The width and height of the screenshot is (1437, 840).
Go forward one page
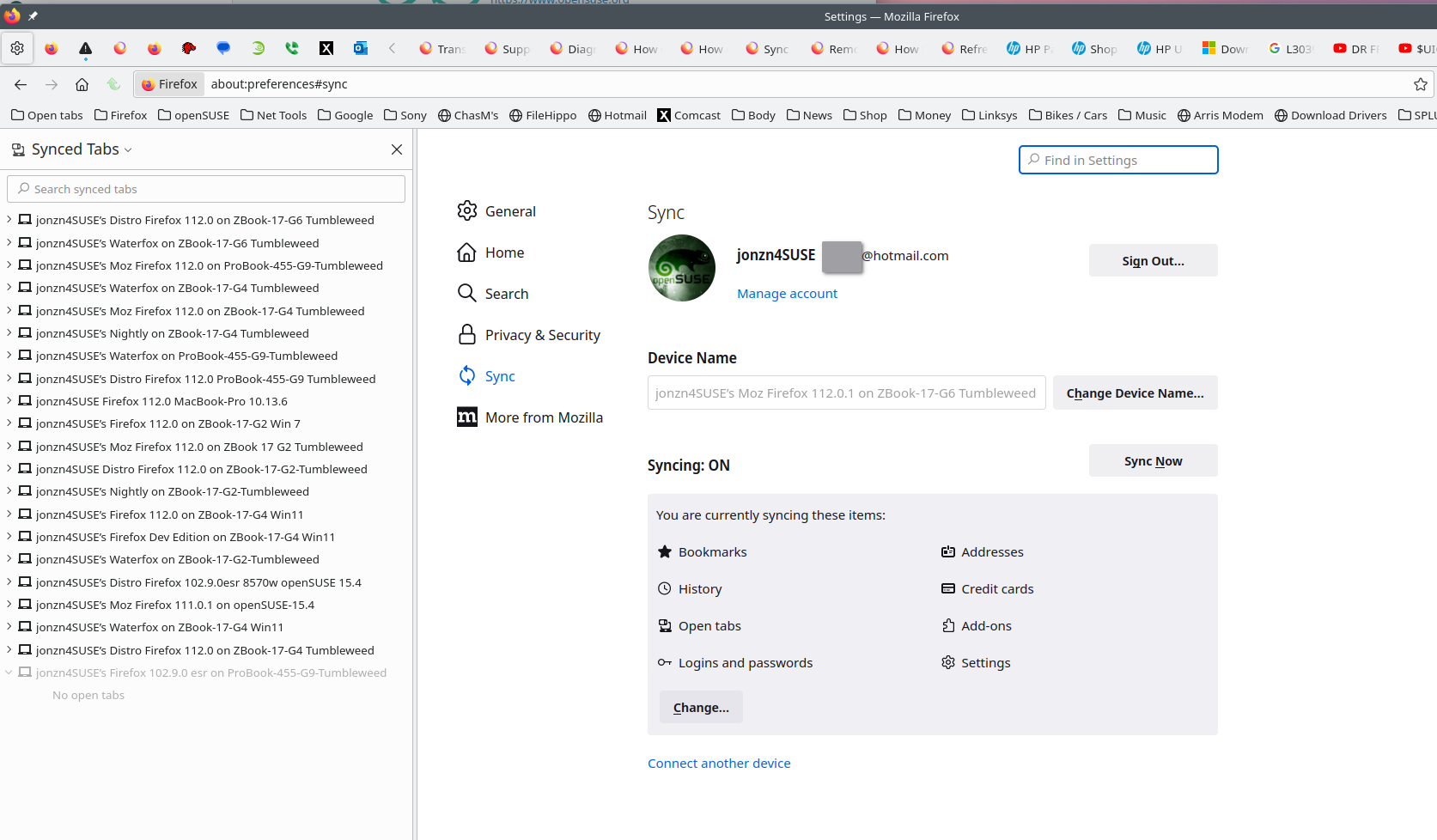point(52,84)
